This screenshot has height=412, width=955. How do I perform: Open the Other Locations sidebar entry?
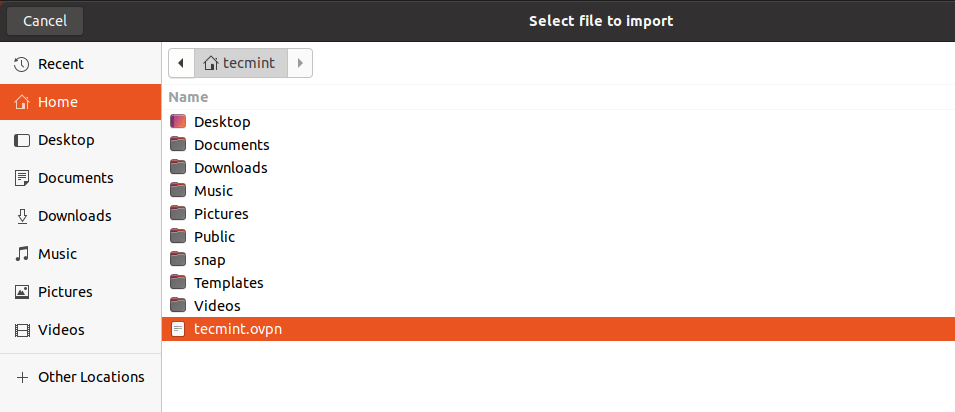tap(90, 377)
